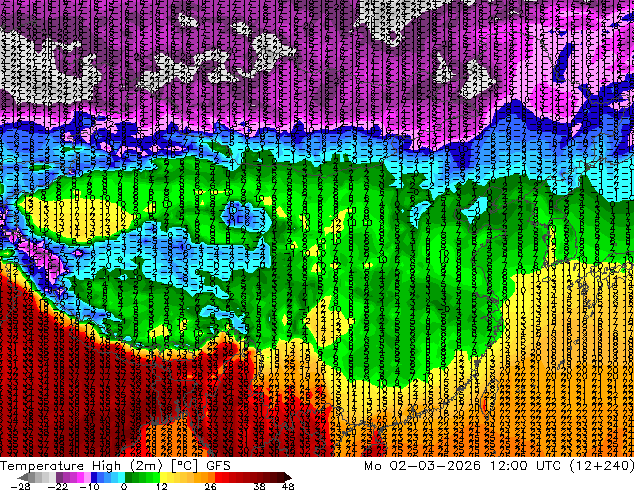
Task: Click the '48' legend label
Action: [288, 486]
